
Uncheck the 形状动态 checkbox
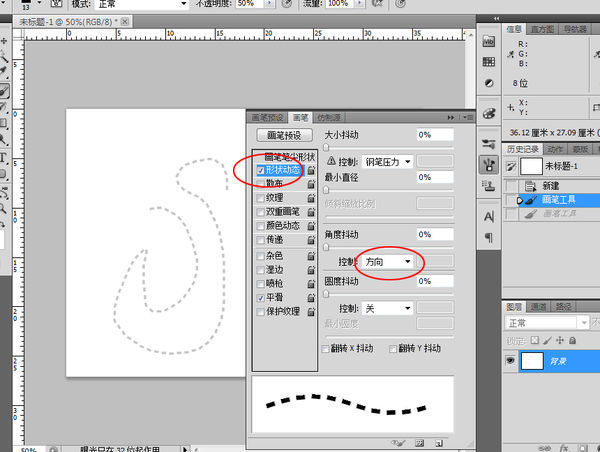[261, 170]
